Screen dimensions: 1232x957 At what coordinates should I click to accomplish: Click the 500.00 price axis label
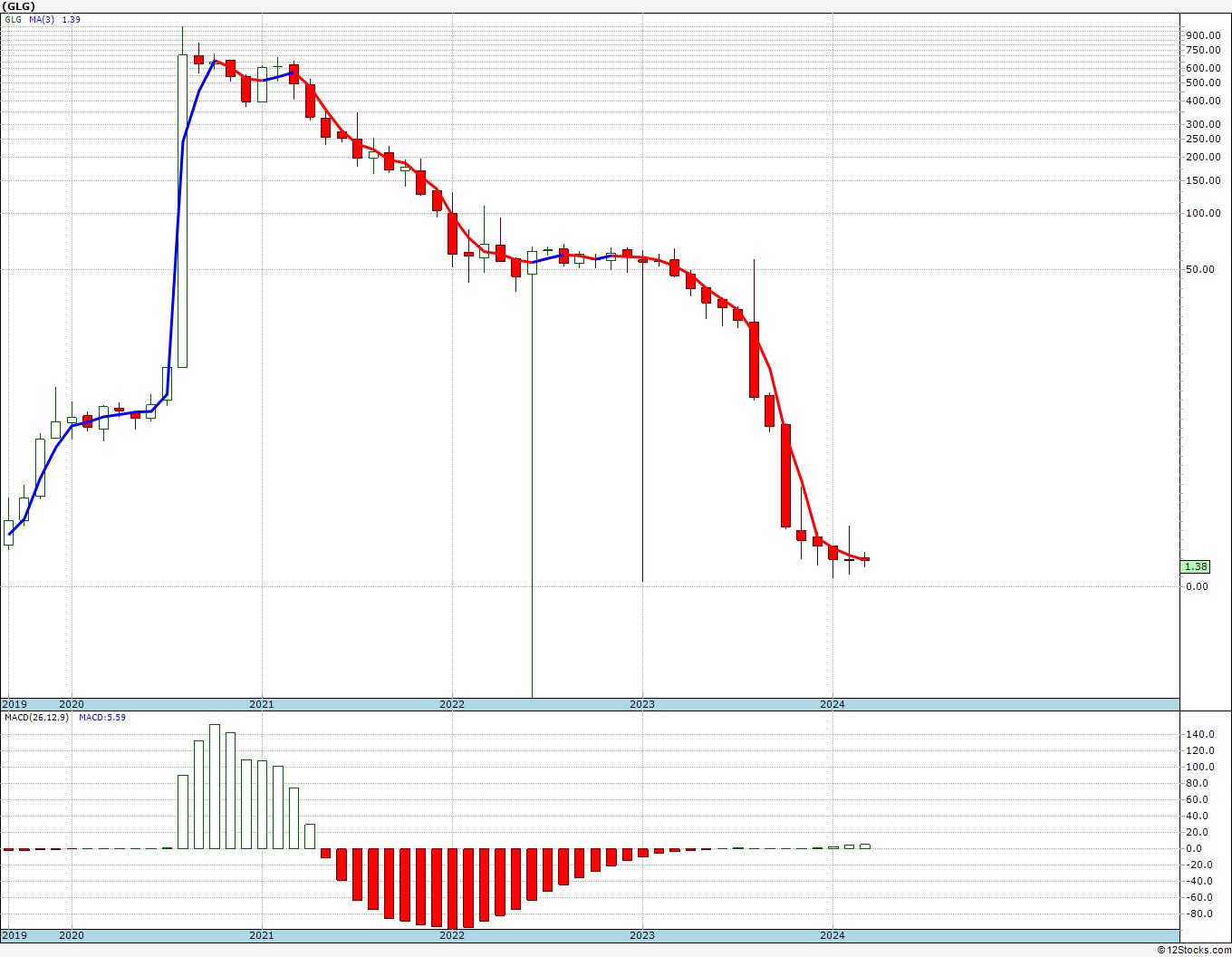[x=1202, y=82]
